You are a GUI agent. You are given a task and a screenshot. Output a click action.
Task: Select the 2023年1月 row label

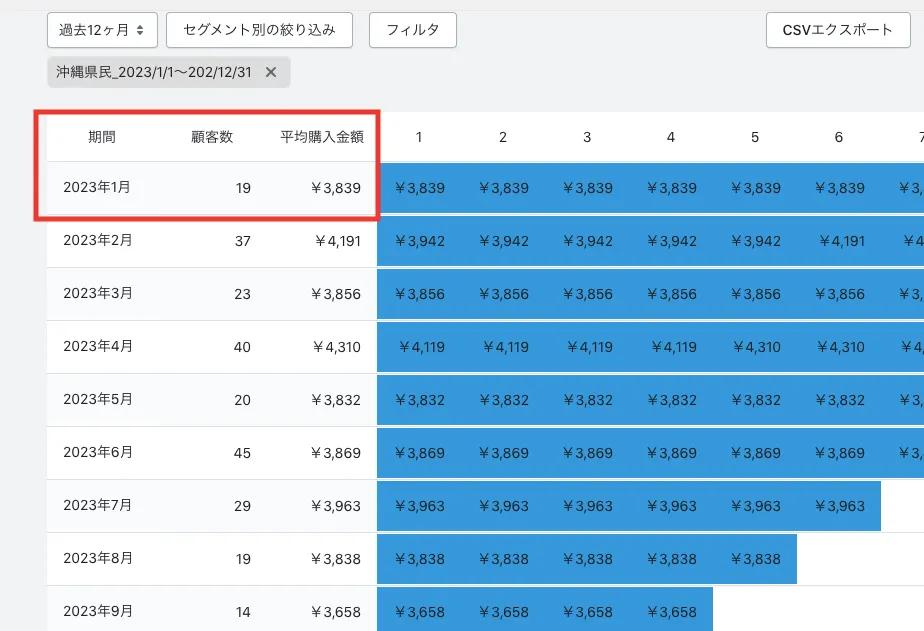(x=97, y=187)
